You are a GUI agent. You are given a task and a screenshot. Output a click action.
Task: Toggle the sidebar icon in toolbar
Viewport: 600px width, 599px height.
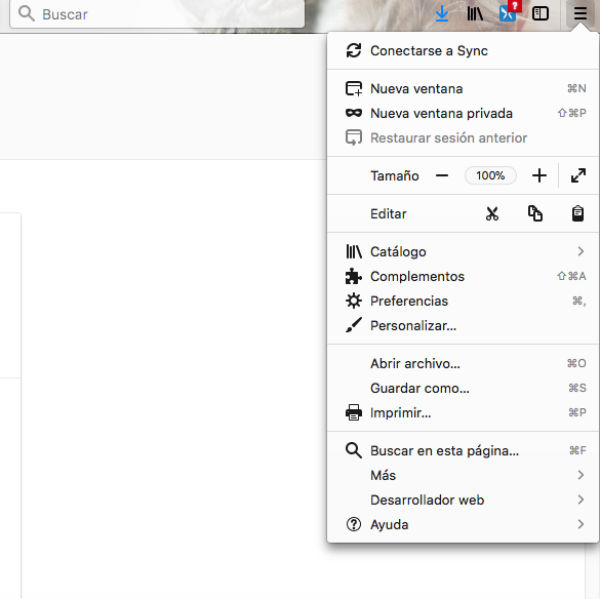click(540, 14)
